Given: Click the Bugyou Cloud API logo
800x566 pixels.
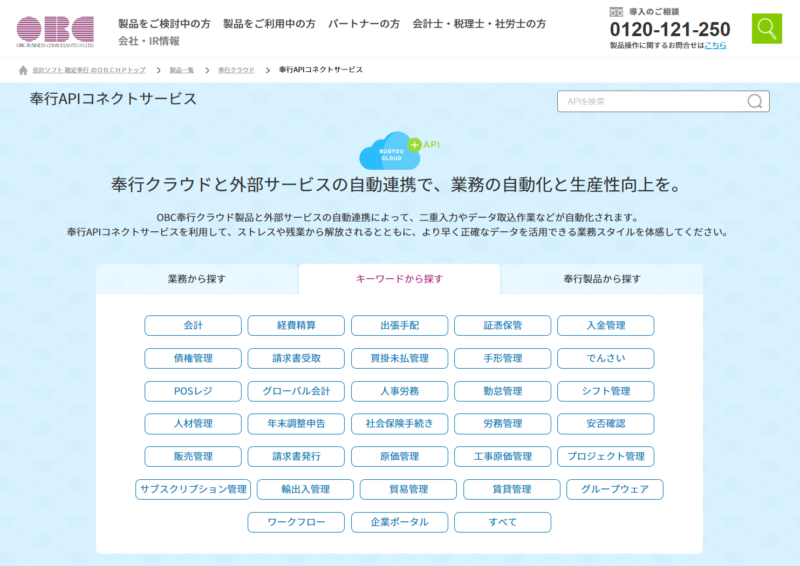Looking at the screenshot, I should tap(399, 151).
